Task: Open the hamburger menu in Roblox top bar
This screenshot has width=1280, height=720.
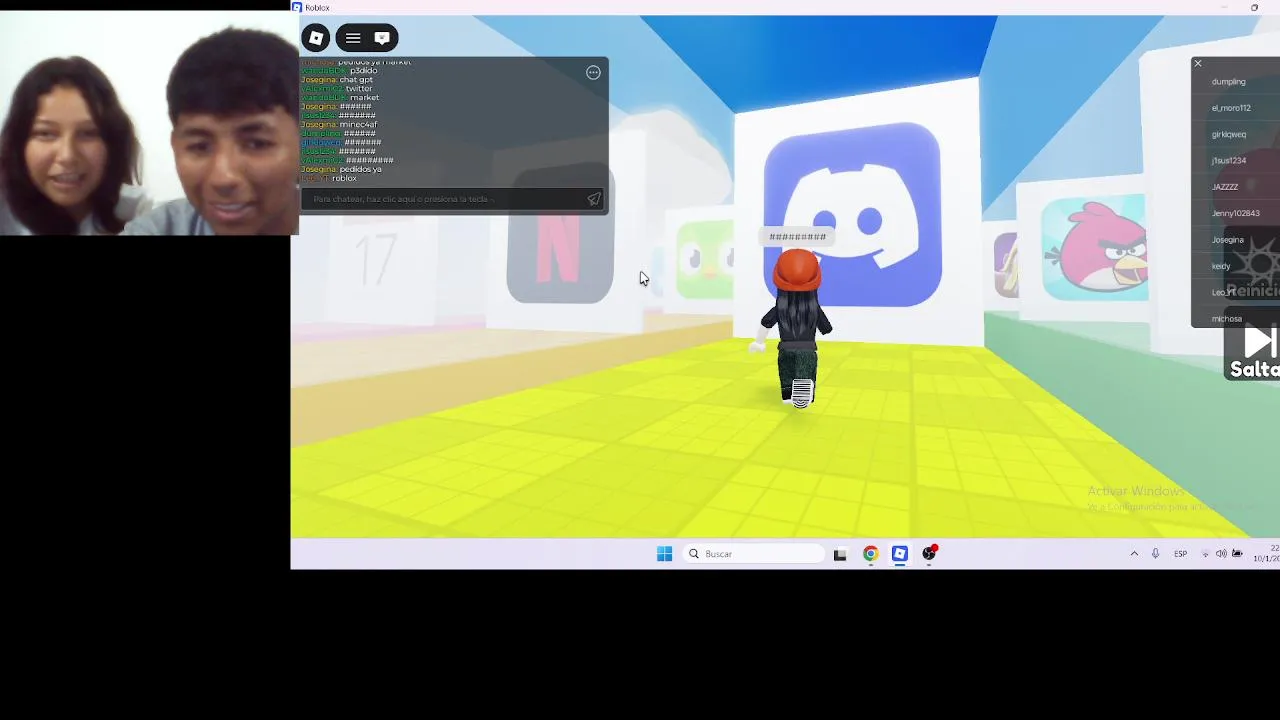Action: pos(353,38)
